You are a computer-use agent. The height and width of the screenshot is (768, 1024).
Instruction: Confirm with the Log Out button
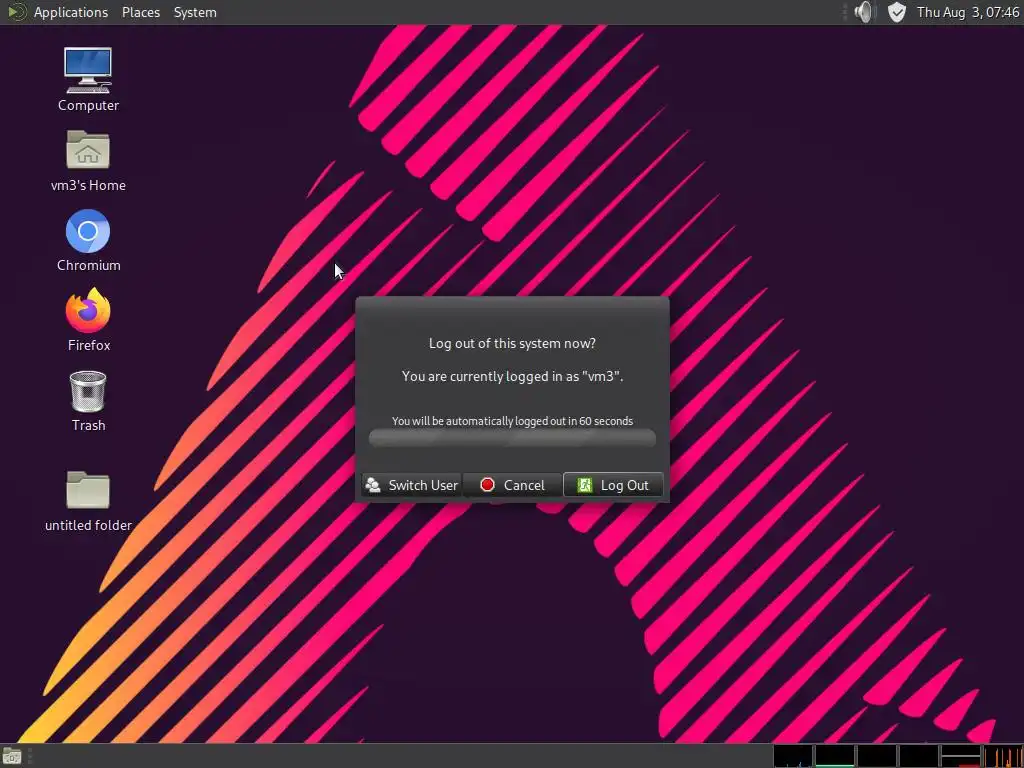[613, 485]
